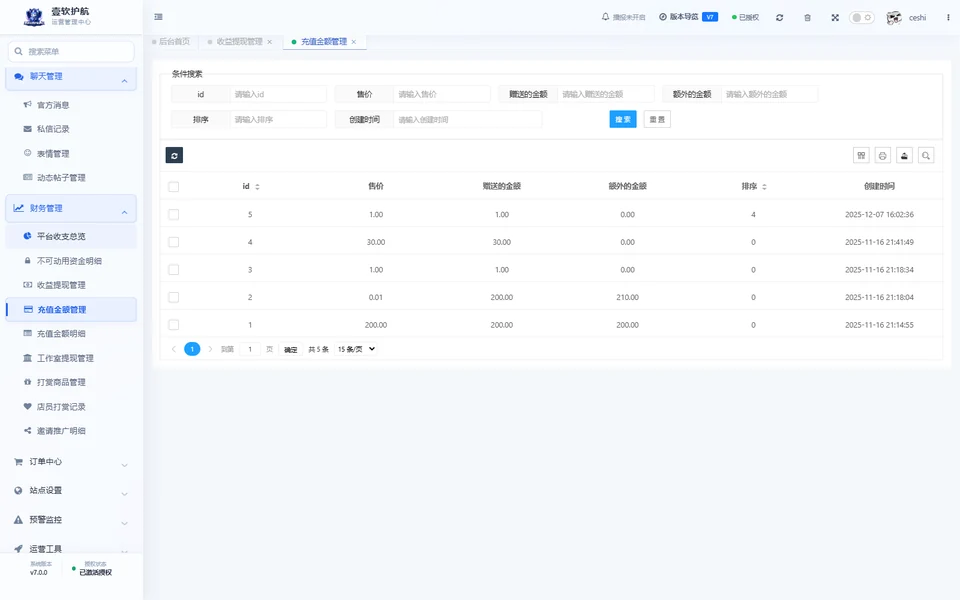This screenshot has width=960, height=600.
Task: Click the 售价 filter input field
Action: 441,95
